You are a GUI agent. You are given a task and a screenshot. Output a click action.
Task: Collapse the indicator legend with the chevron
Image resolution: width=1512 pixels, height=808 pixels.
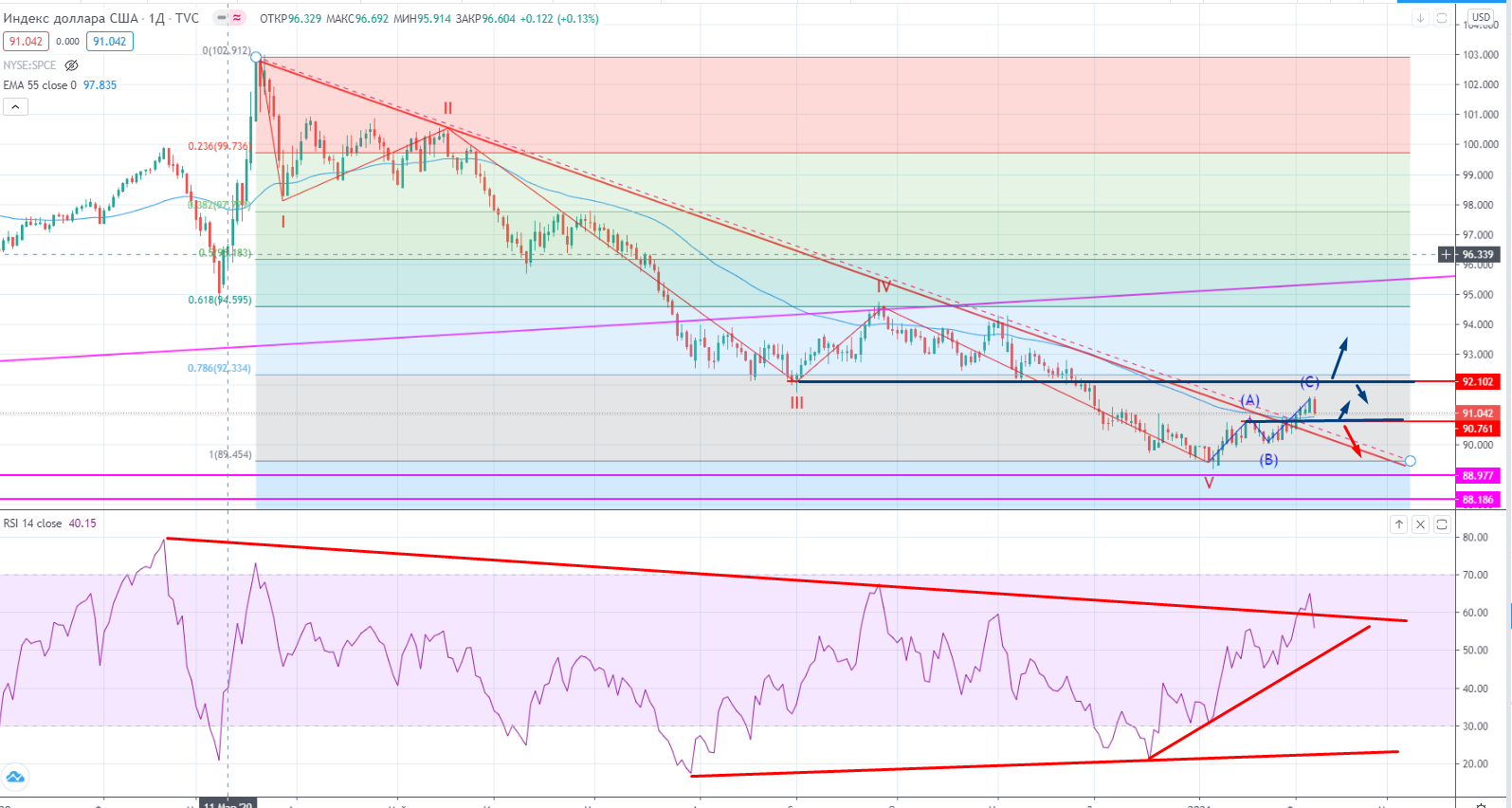pyautogui.click(x=15, y=107)
